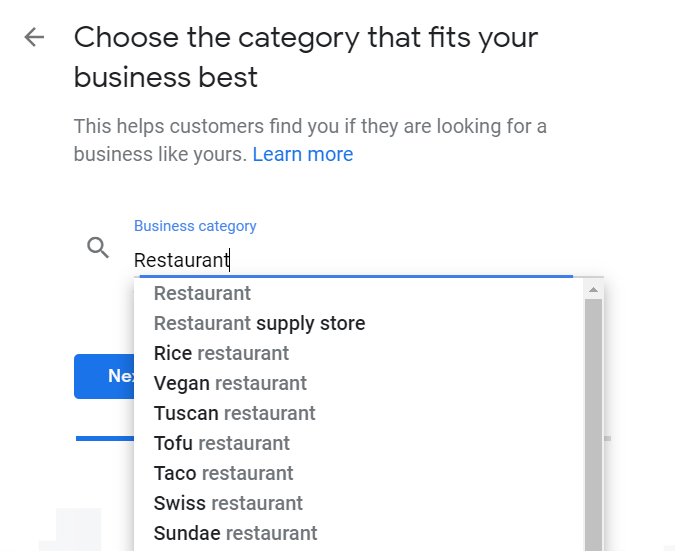
Task: Click the back arrow icon
Action: click(35, 38)
